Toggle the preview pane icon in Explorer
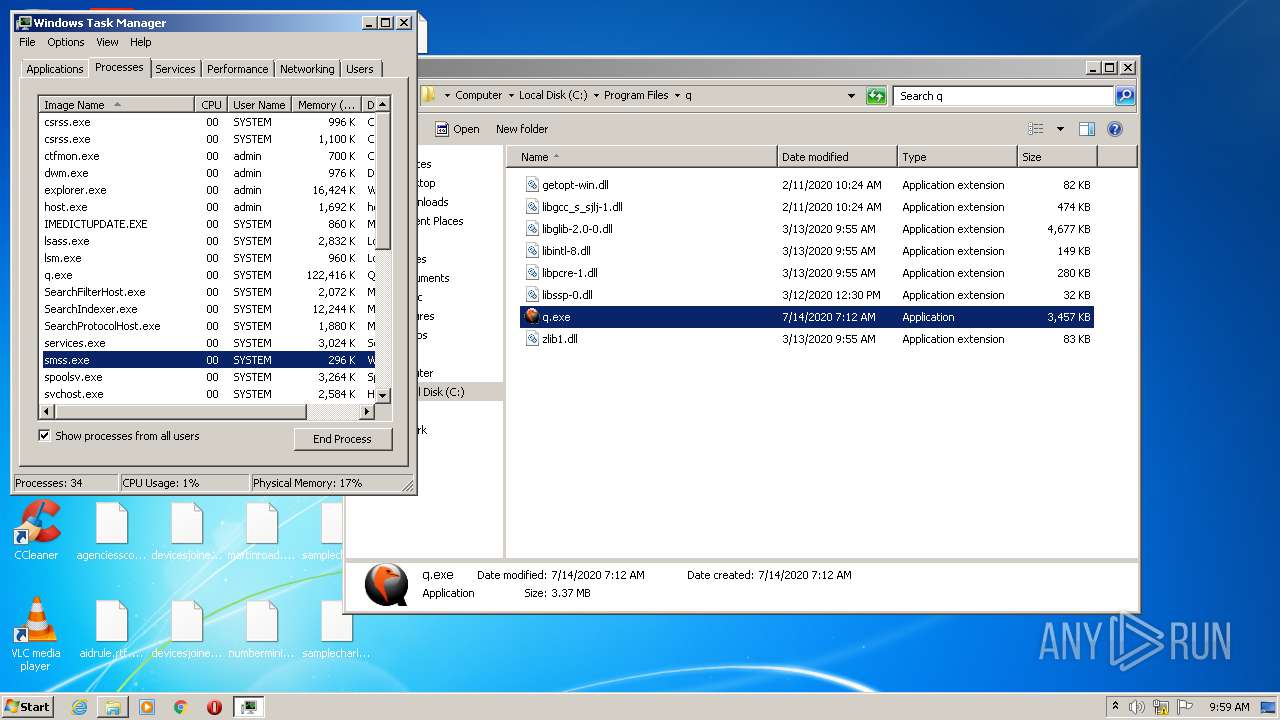1280x720 pixels. pyautogui.click(x=1087, y=129)
